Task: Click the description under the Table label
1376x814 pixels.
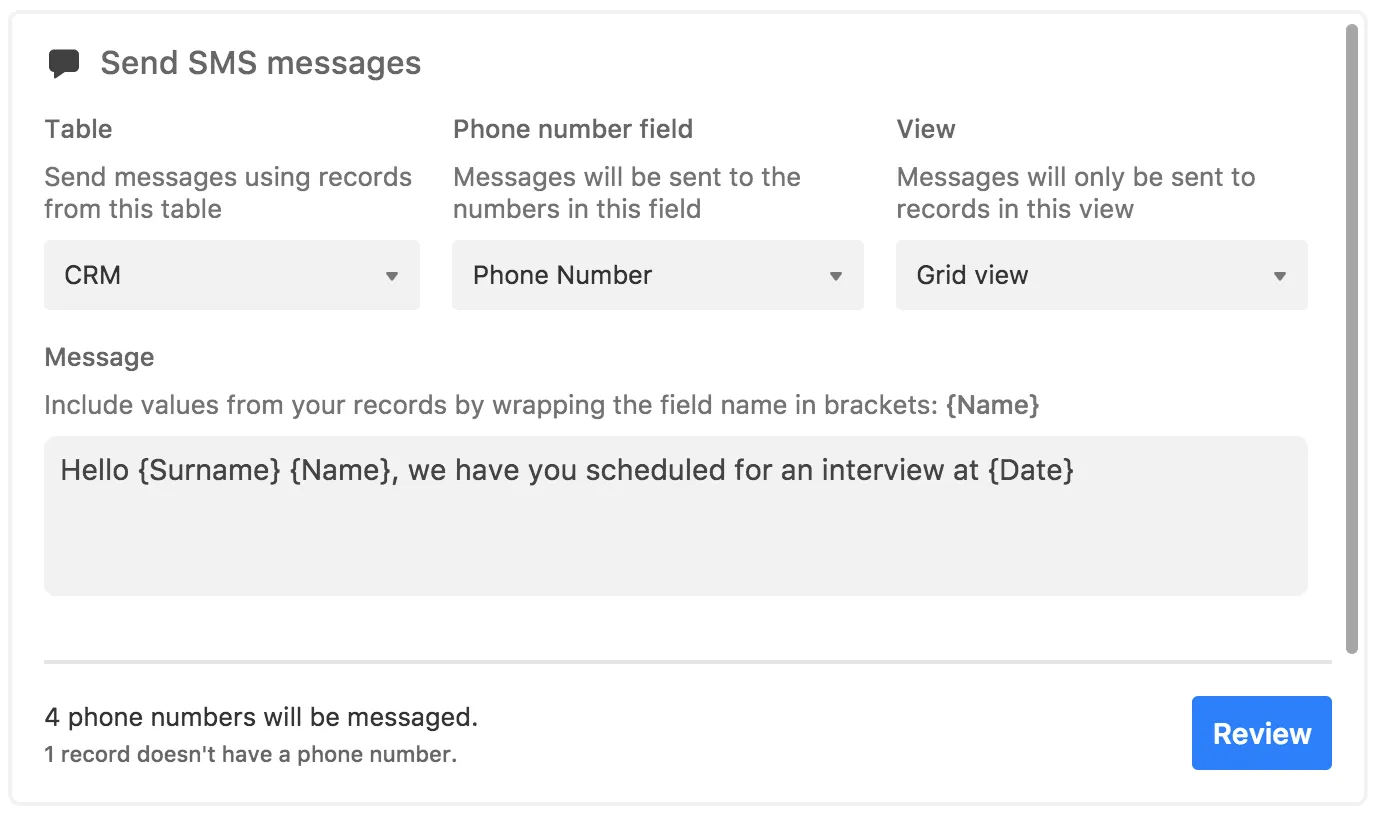Action: (x=228, y=193)
